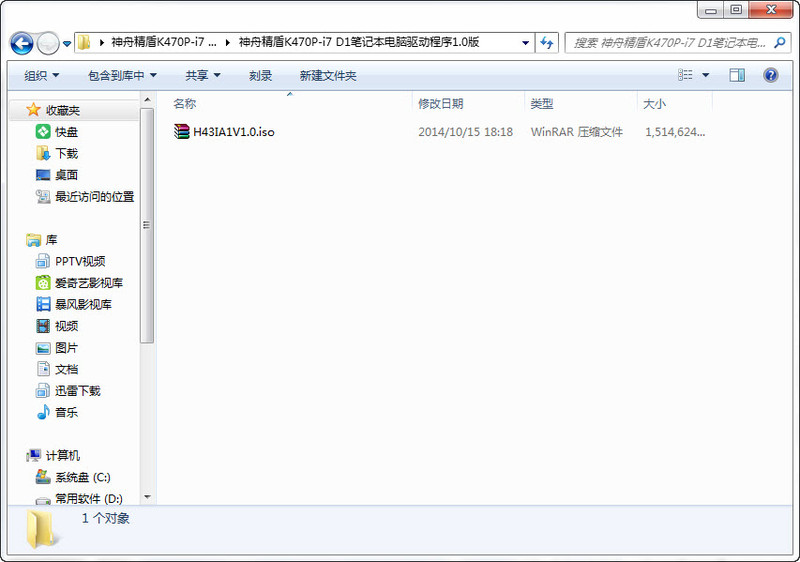Sort by the 大小 column header
The width and height of the screenshot is (800, 562).
(655, 104)
